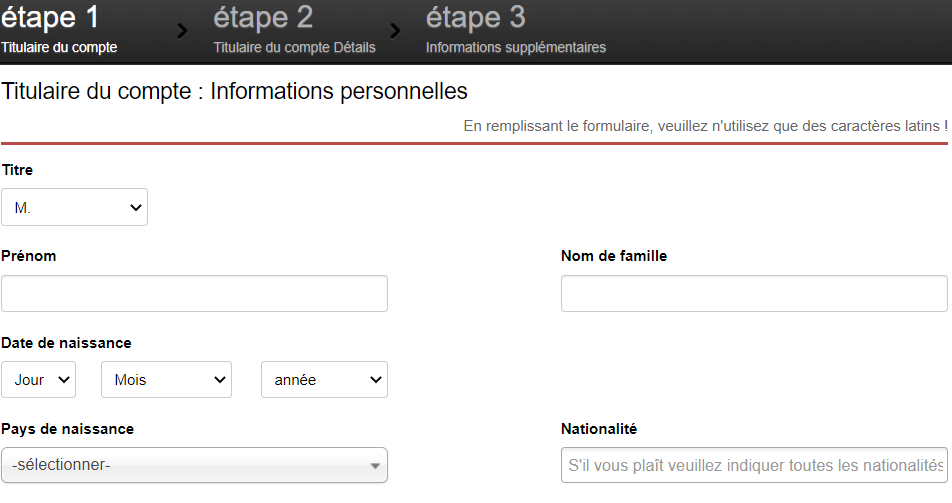Expand the Jour day dropdown
The image size is (952, 503).
tap(39, 380)
